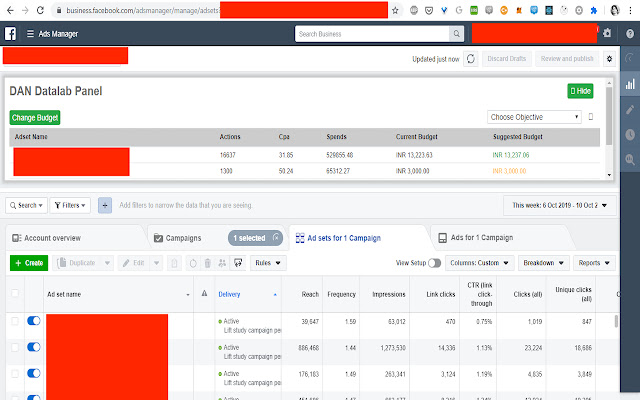Open the Chrome three-dot menu

click(631, 11)
